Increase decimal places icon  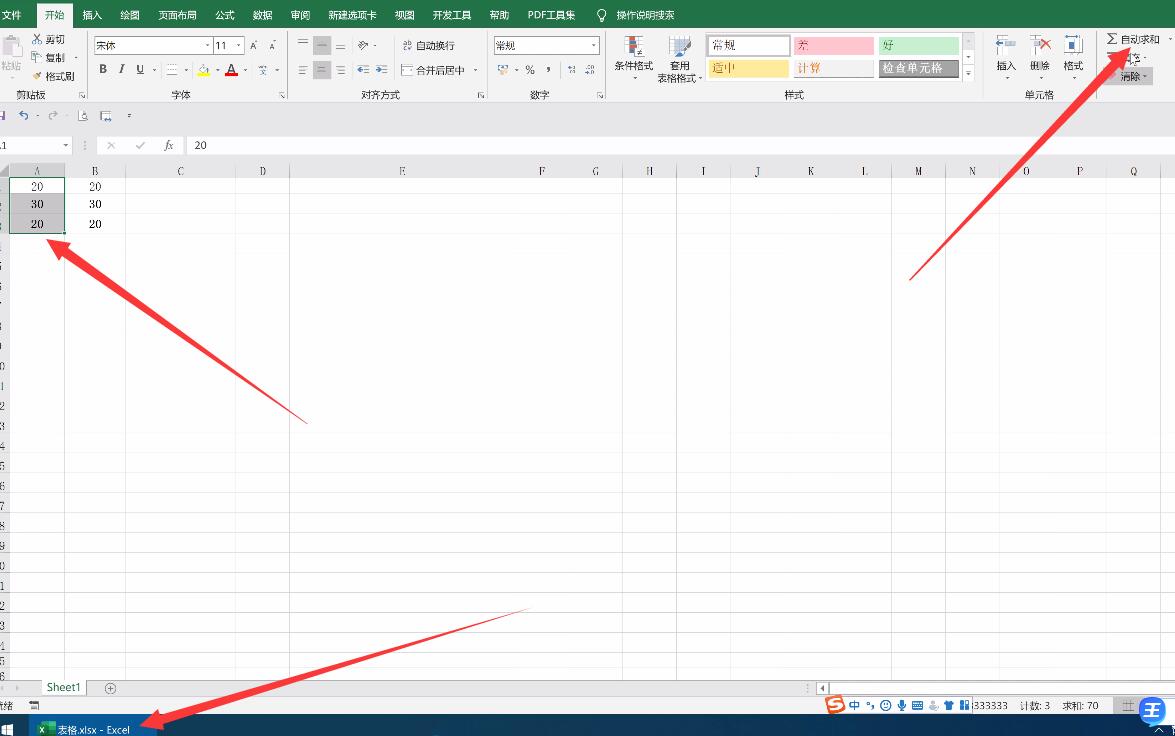pos(572,70)
